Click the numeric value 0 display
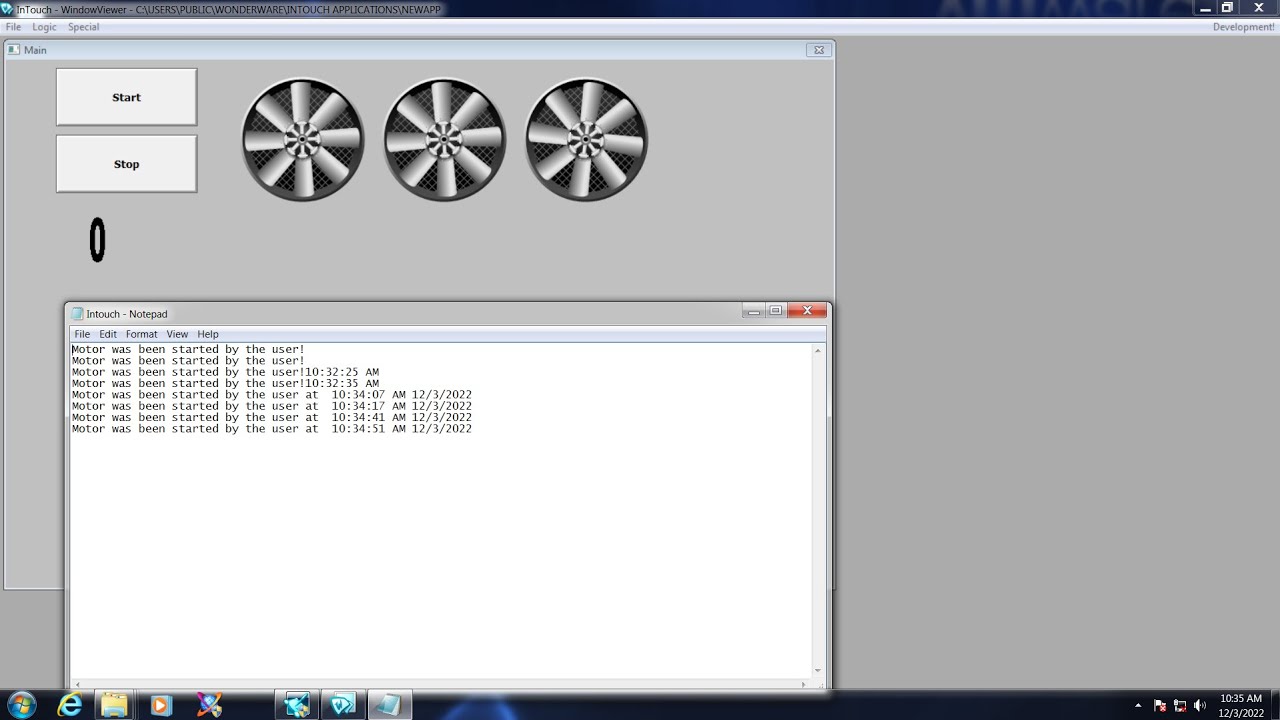Image resolution: width=1280 pixels, height=720 pixels. click(97, 240)
